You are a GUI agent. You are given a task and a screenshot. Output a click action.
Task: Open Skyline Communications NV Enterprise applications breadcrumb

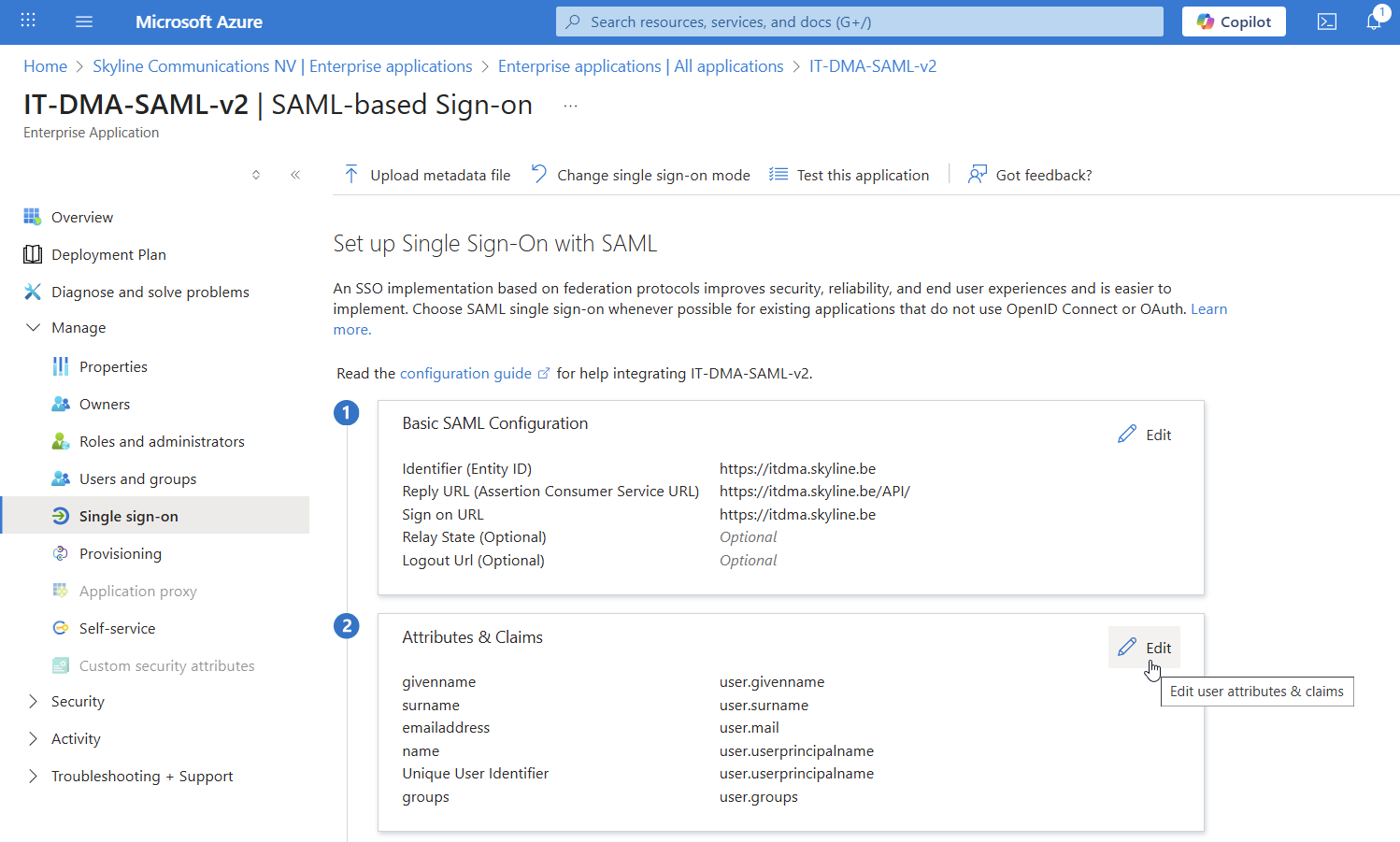pos(282,66)
